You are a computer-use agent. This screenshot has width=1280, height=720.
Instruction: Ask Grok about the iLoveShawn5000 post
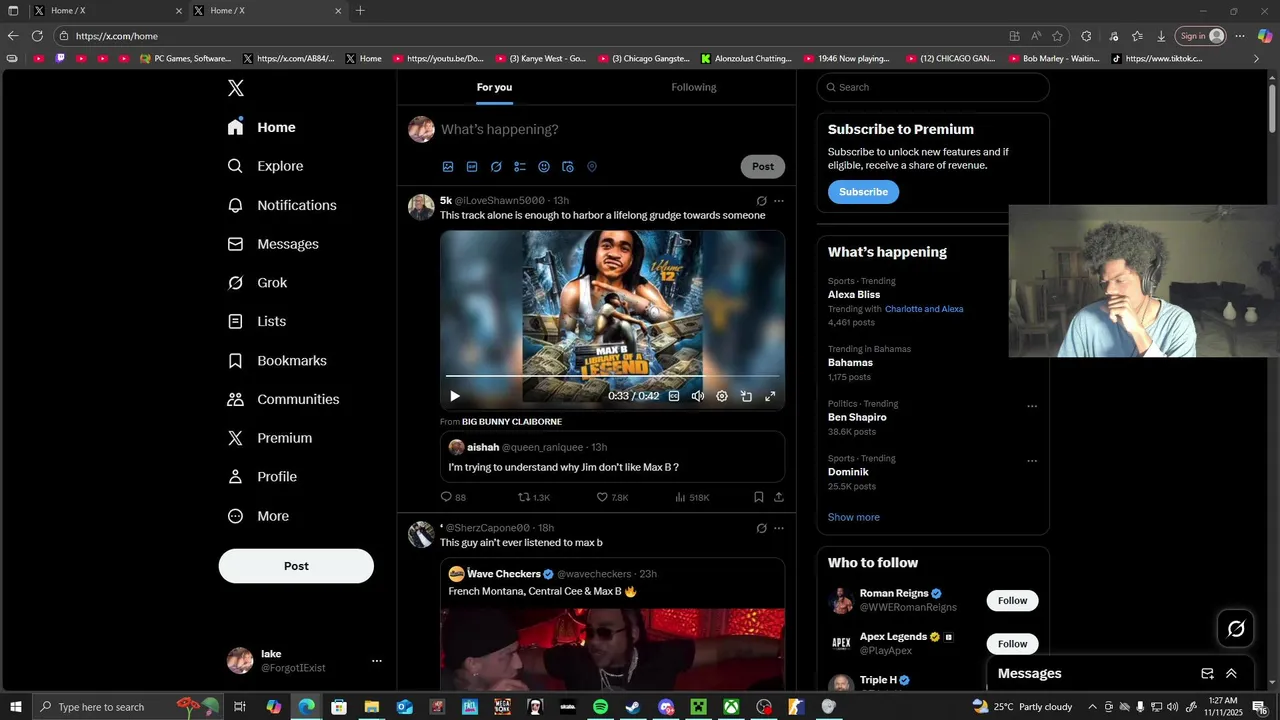coord(761,201)
